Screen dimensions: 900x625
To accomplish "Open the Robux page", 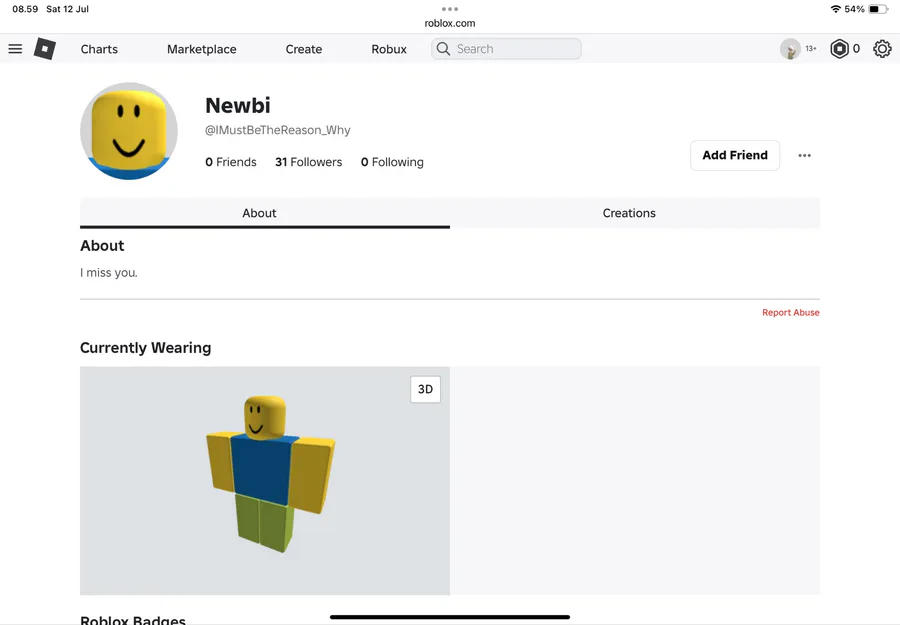I will [389, 49].
